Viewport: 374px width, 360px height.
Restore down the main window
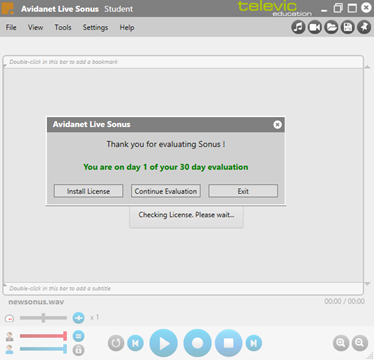[x=338, y=8]
